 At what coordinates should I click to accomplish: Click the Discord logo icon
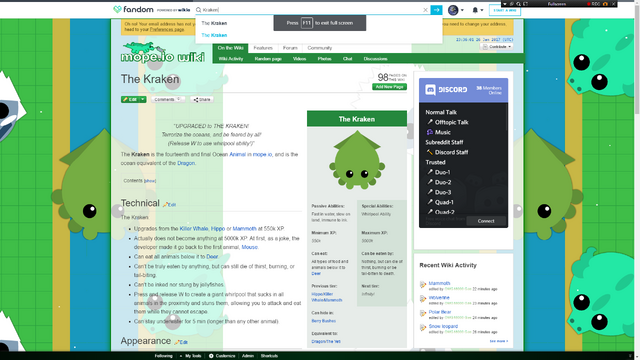tap(430, 90)
